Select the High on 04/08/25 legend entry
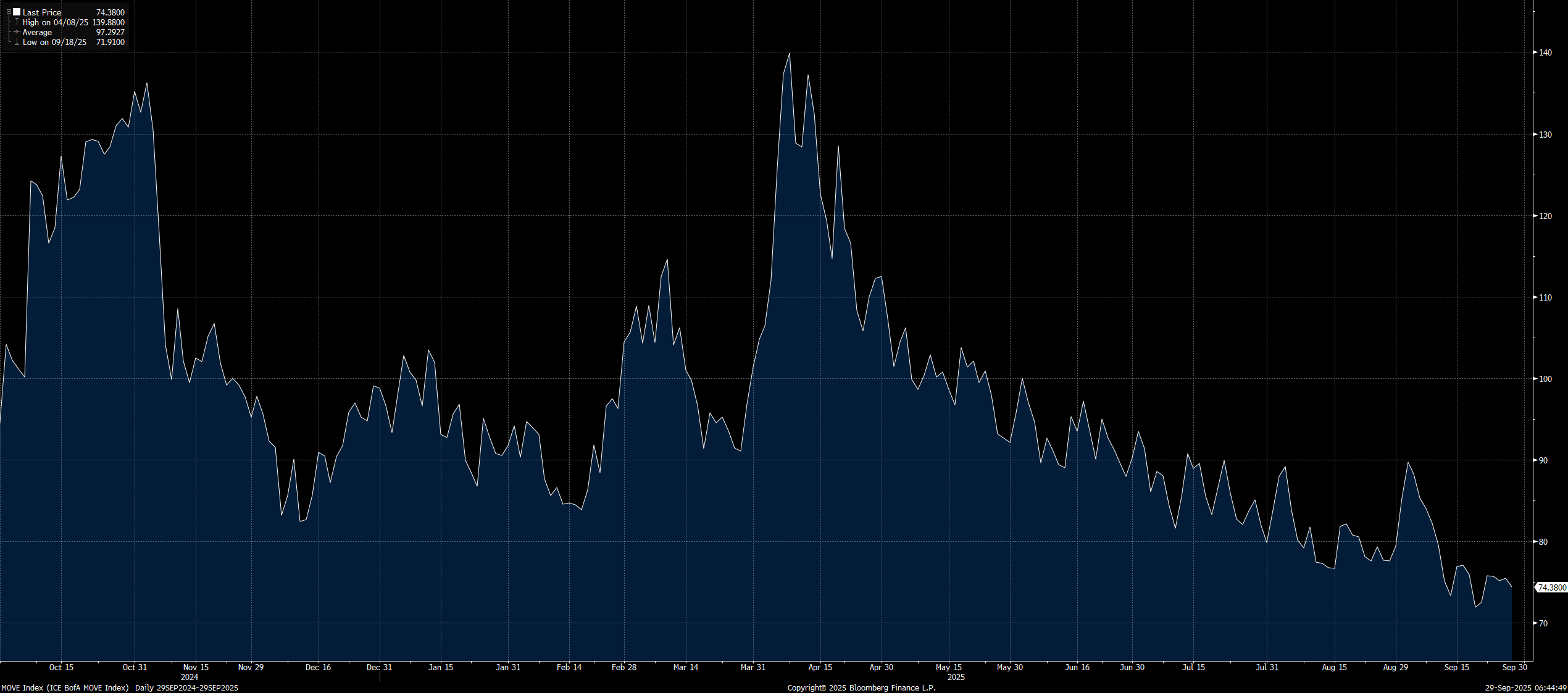 click(56, 22)
